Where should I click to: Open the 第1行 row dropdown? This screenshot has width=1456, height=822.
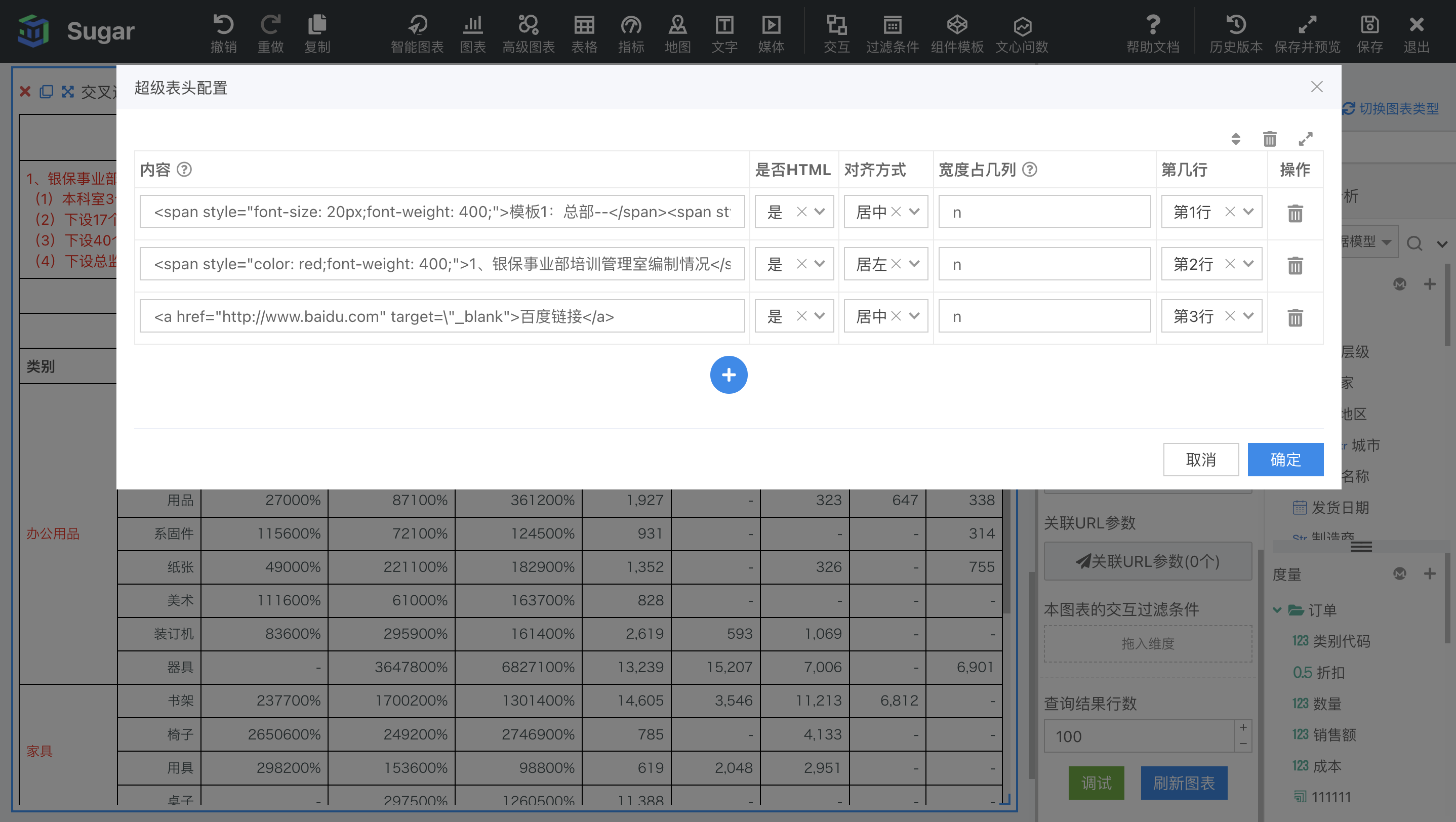click(1248, 211)
